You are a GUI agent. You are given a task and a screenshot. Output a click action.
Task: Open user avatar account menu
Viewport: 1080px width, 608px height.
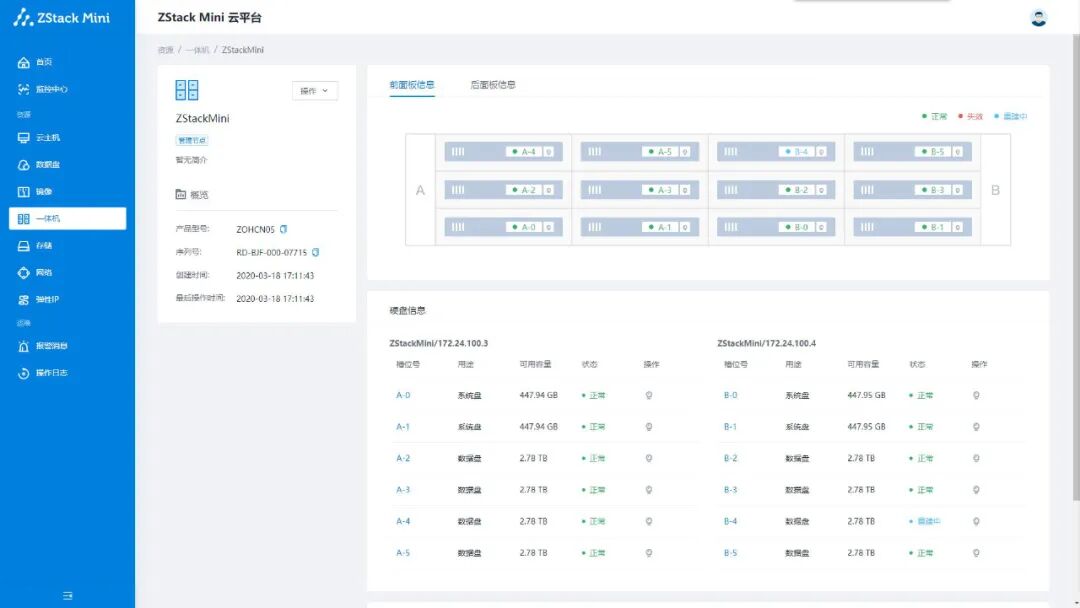point(1038,18)
